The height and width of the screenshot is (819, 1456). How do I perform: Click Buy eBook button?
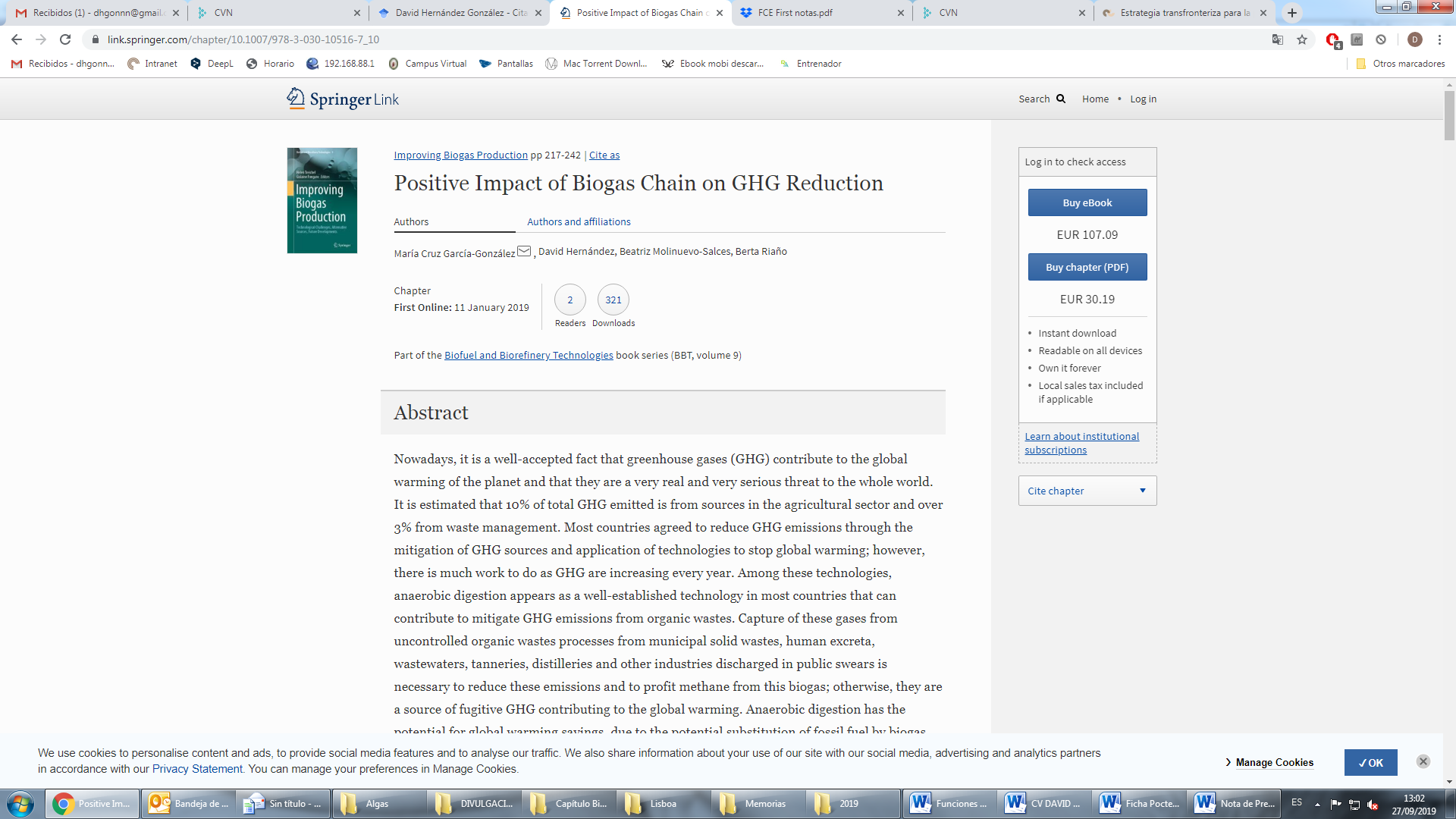click(1087, 202)
